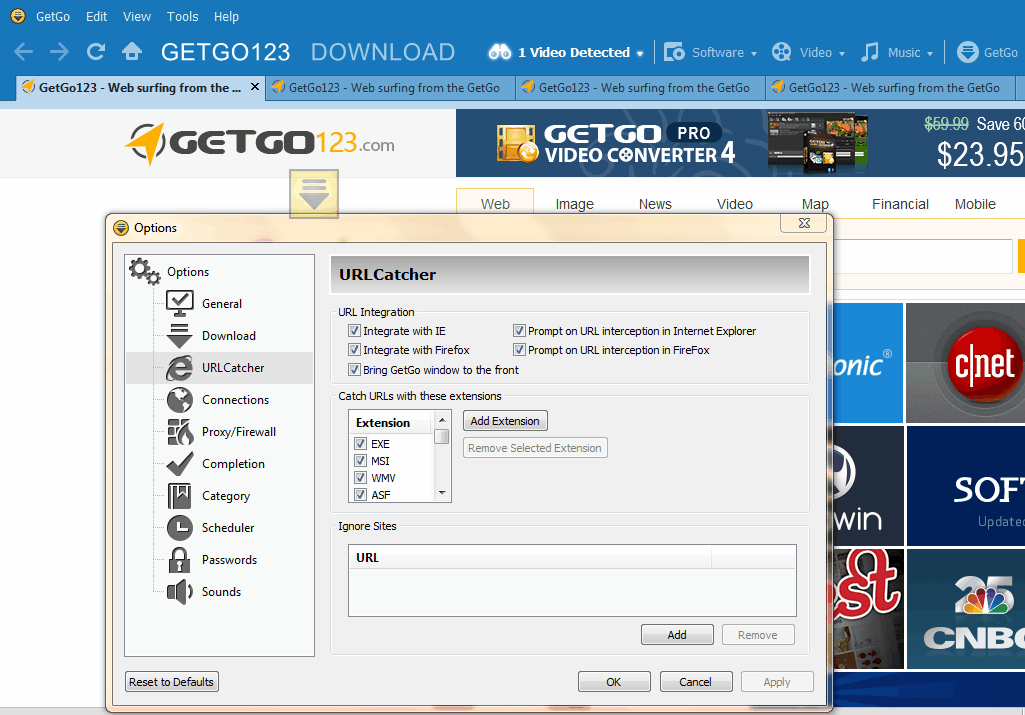This screenshot has height=715, width=1025.
Task: Open the home page via house icon
Action: click(132, 52)
